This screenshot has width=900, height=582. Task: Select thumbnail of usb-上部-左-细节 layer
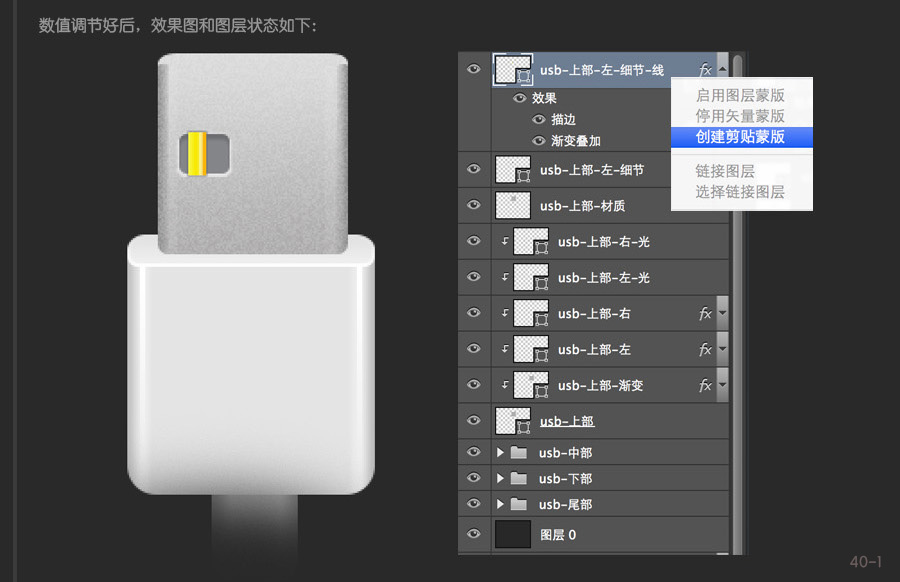[513, 169]
